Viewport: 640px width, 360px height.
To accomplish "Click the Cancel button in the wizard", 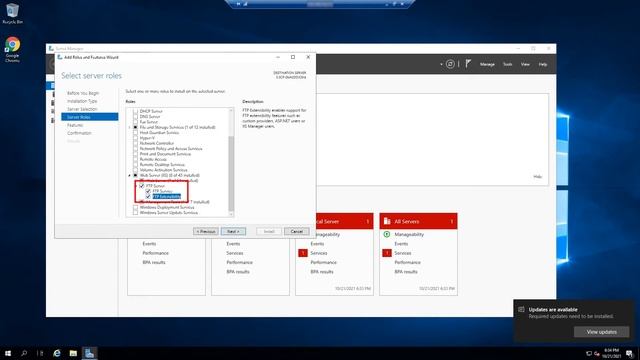I will pyautogui.click(x=296, y=231).
